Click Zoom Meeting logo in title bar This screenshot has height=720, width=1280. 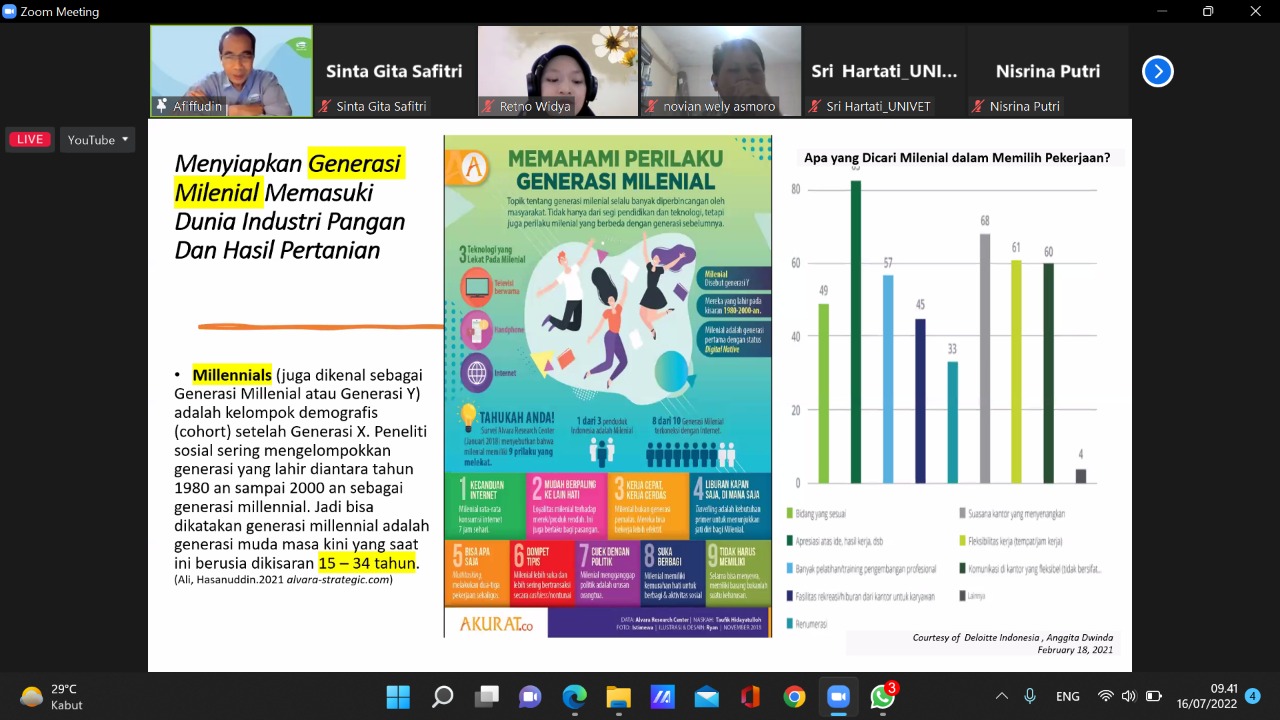point(10,11)
